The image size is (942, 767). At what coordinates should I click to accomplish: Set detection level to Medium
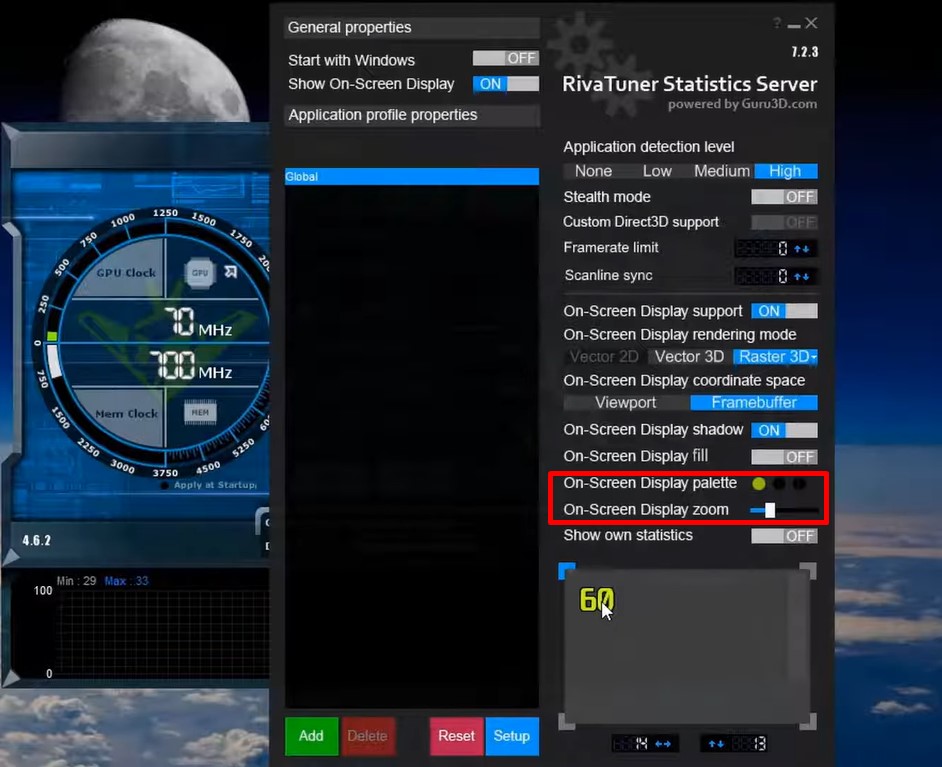721,171
